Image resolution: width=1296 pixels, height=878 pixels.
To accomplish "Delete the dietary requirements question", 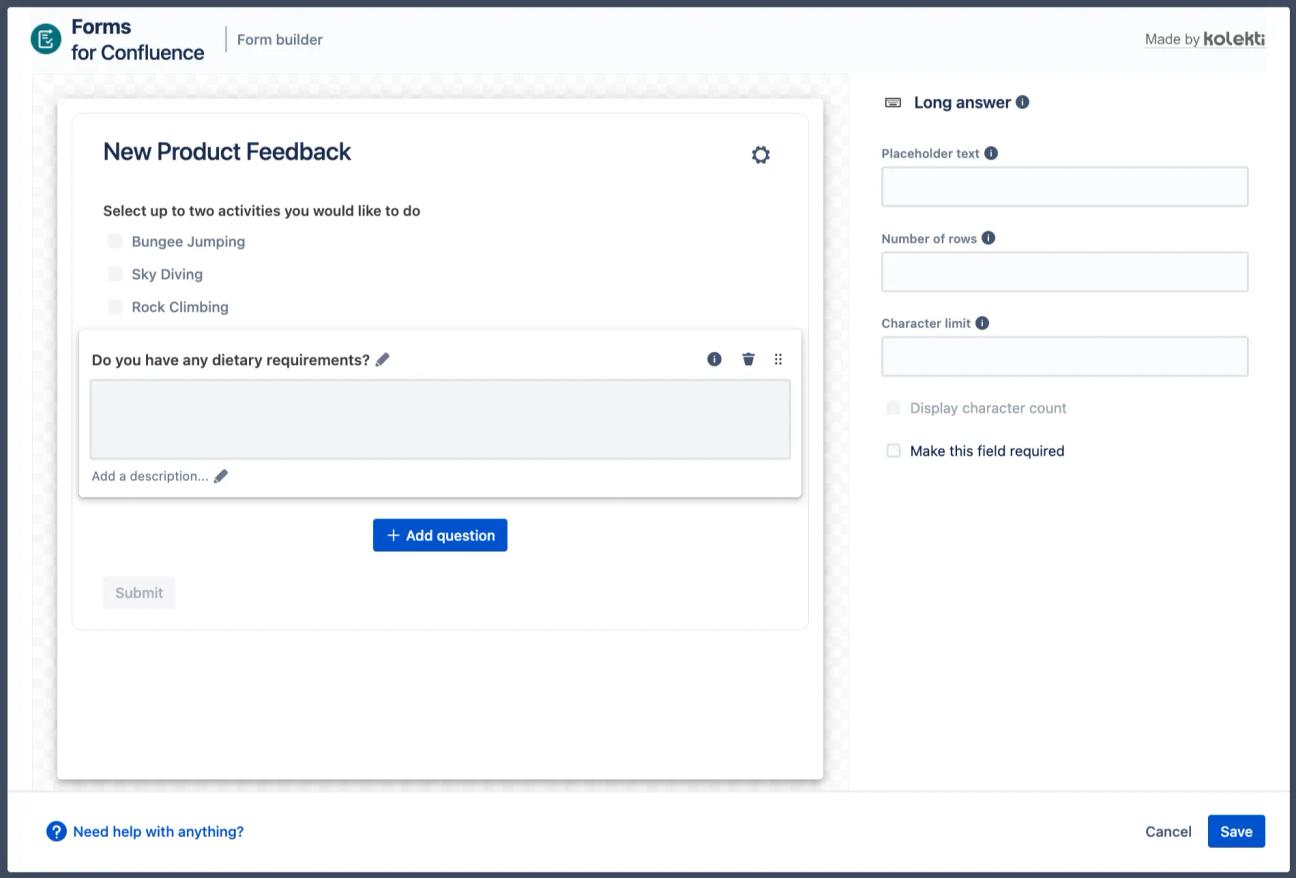I will tap(748, 359).
